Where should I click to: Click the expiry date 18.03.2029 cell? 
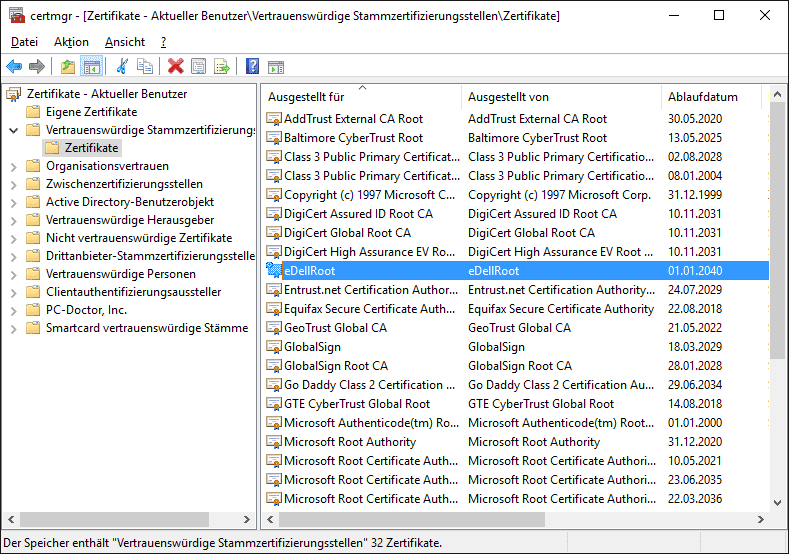pos(695,347)
